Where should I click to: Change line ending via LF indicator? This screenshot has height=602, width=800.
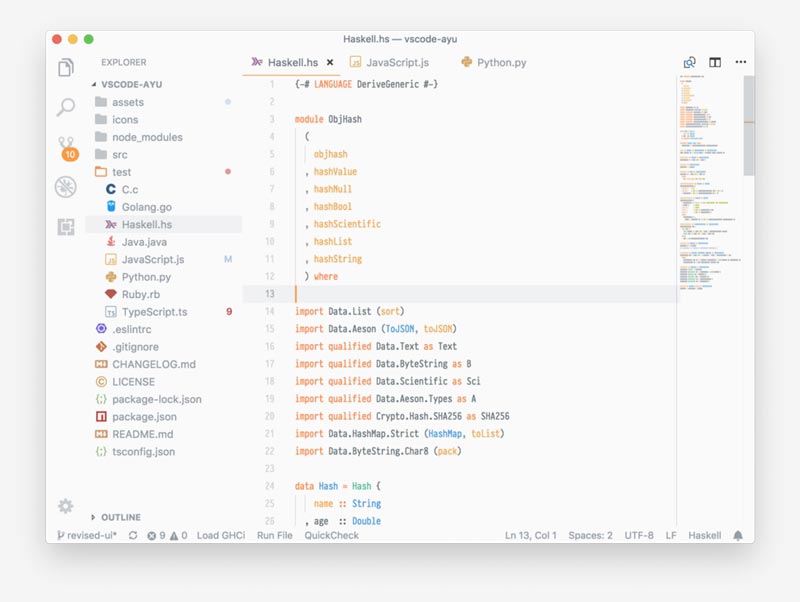click(671, 535)
